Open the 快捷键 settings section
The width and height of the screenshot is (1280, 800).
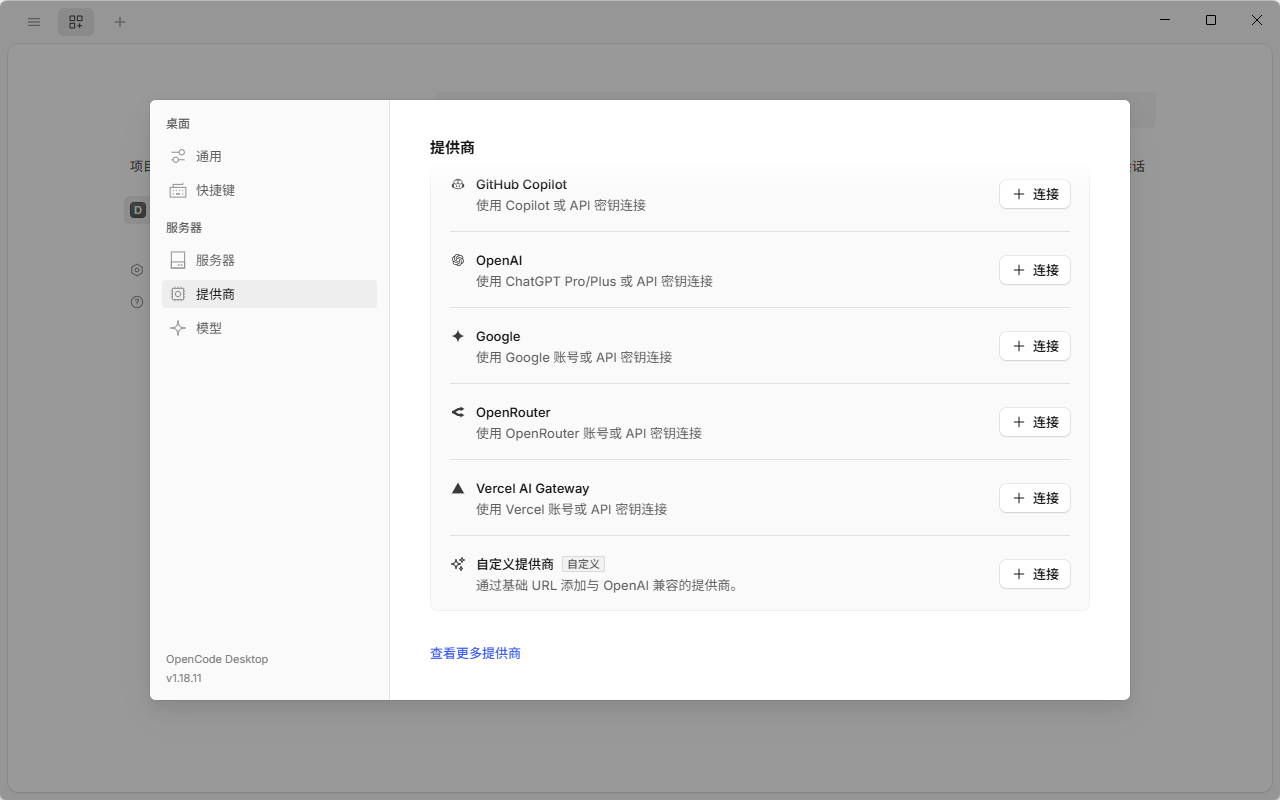click(x=269, y=190)
